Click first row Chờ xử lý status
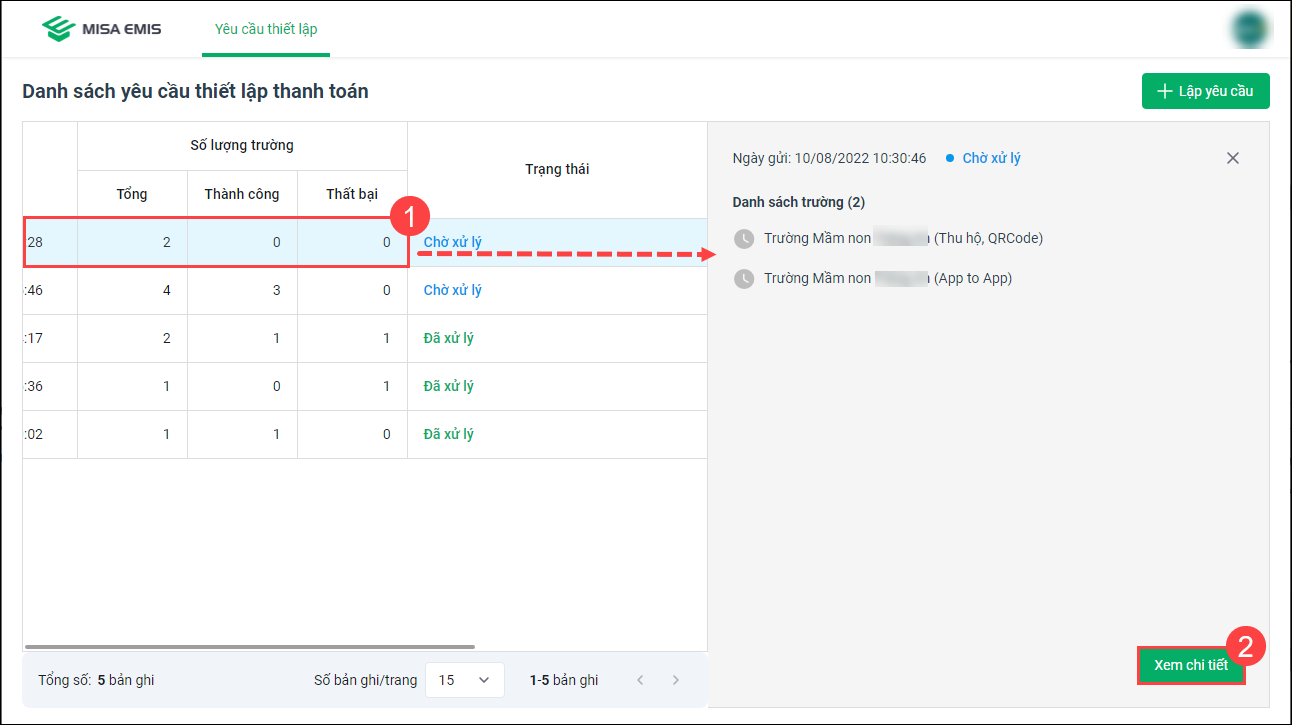 [453, 242]
